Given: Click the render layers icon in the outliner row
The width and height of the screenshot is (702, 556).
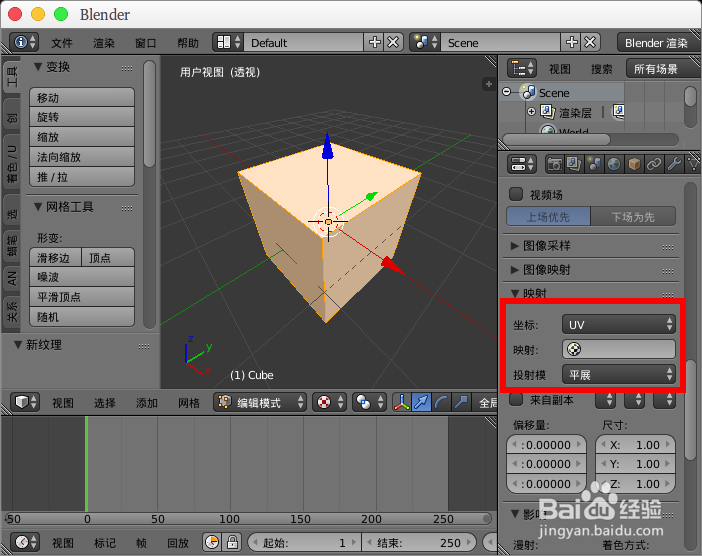Looking at the screenshot, I should pos(548,111).
